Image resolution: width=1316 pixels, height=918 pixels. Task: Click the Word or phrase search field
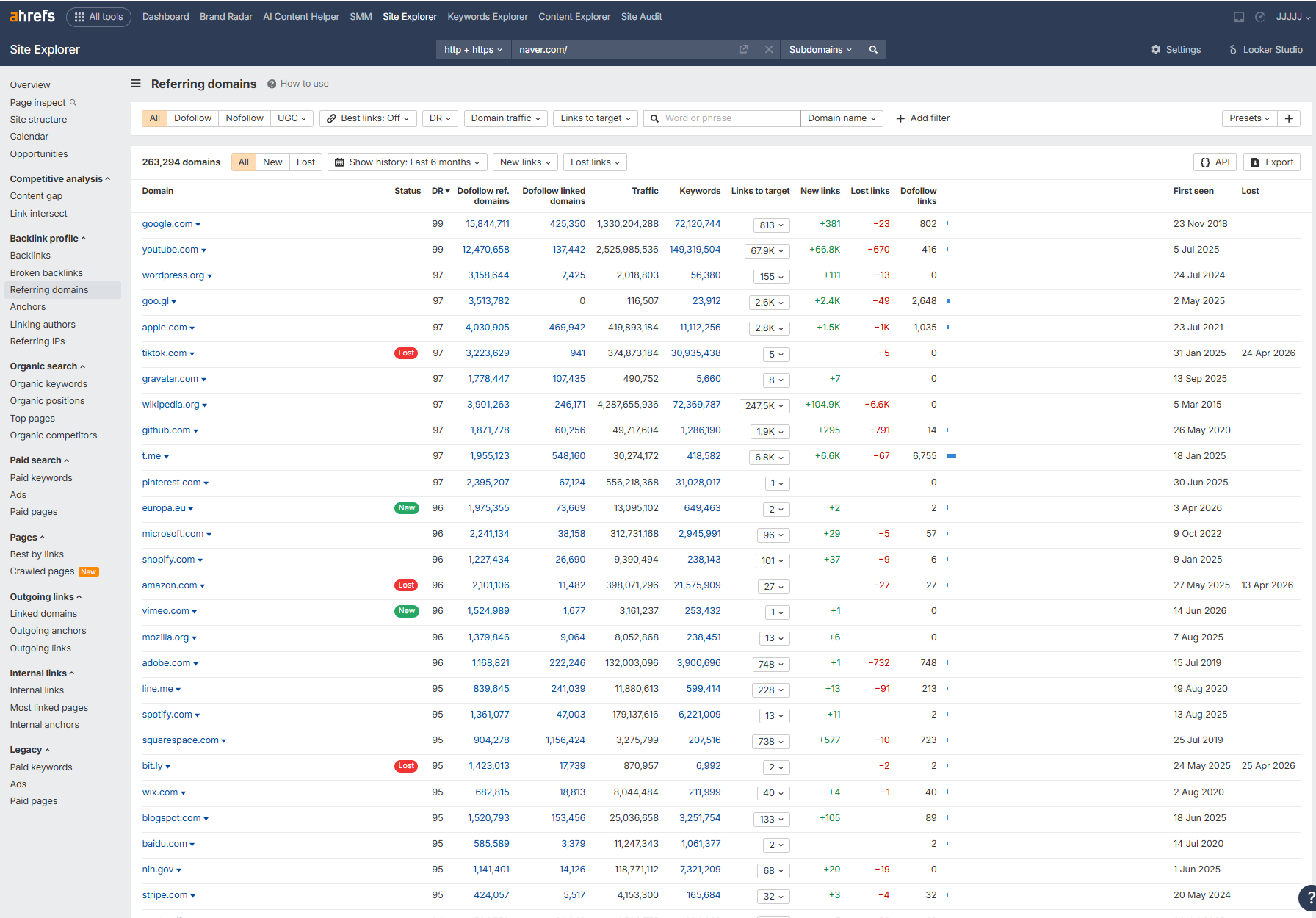tap(730, 118)
